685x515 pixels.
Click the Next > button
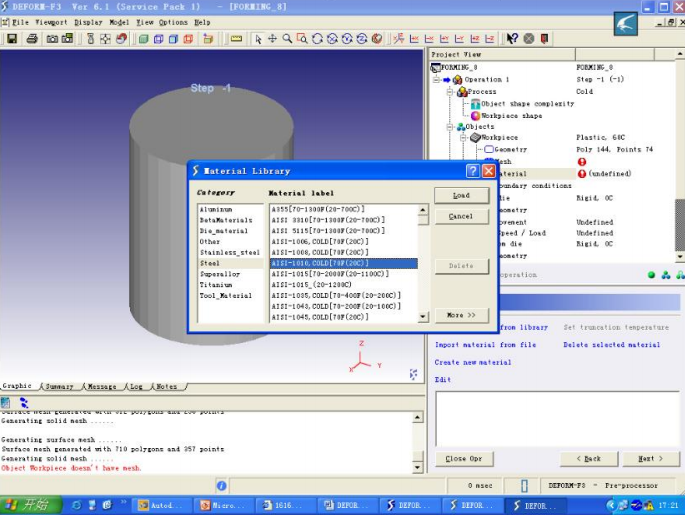click(x=650, y=459)
